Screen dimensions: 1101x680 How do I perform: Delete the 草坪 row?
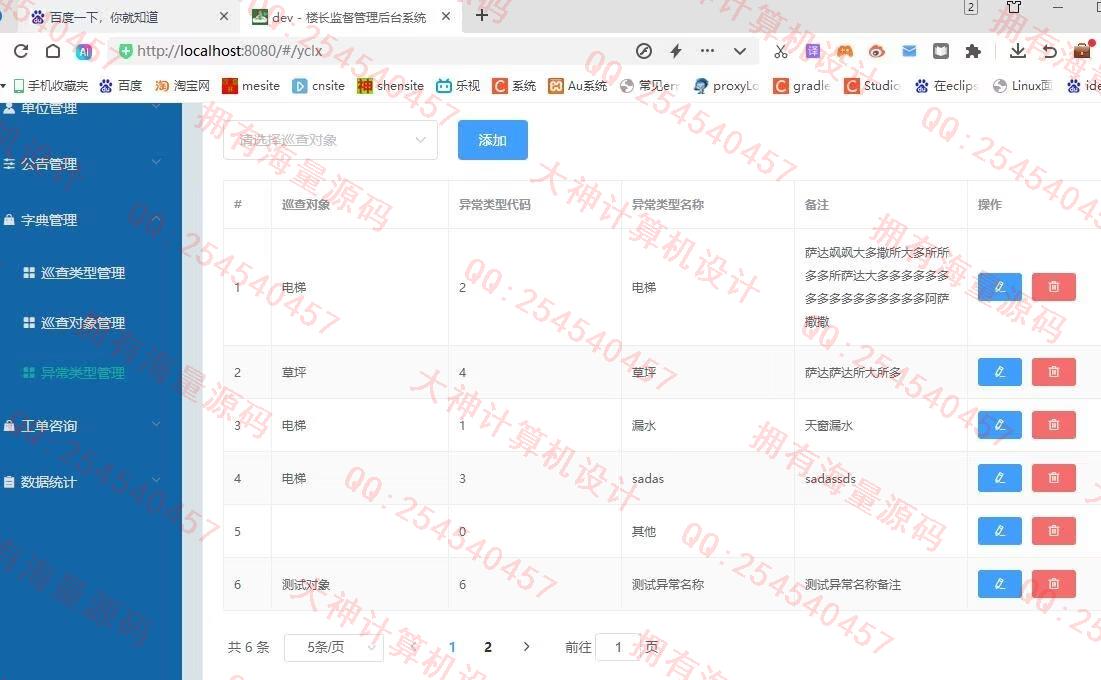tap(1053, 372)
